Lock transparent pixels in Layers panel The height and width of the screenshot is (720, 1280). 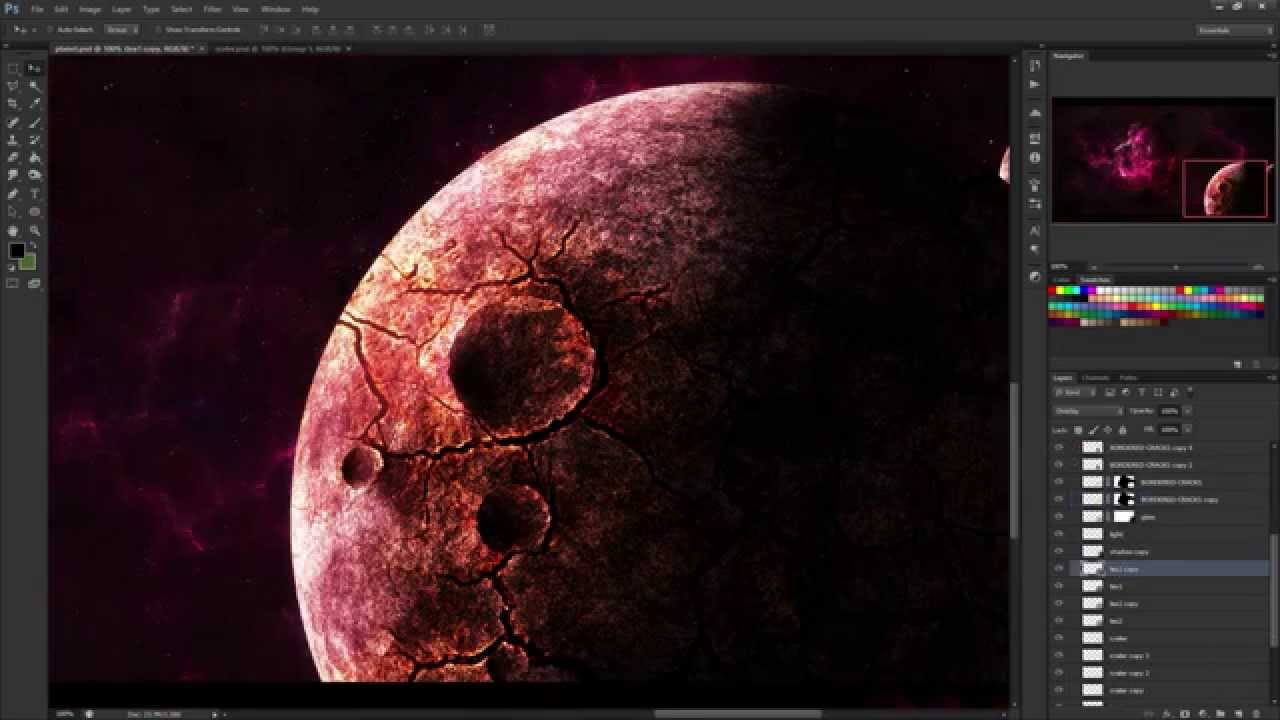[1078, 429]
